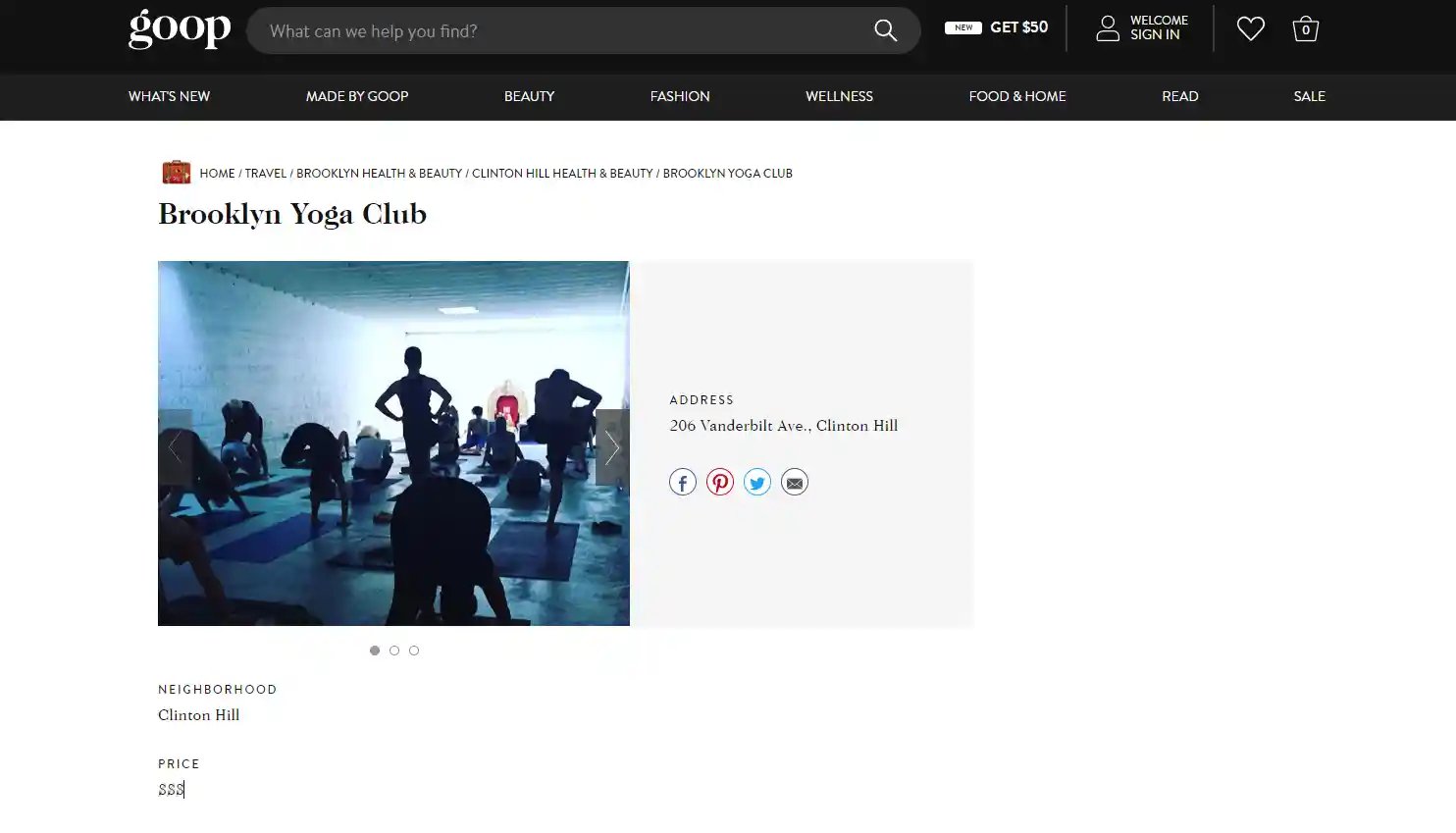1456x833 pixels.
Task: Click the NEW badge
Action: pyautogui.click(x=963, y=27)
